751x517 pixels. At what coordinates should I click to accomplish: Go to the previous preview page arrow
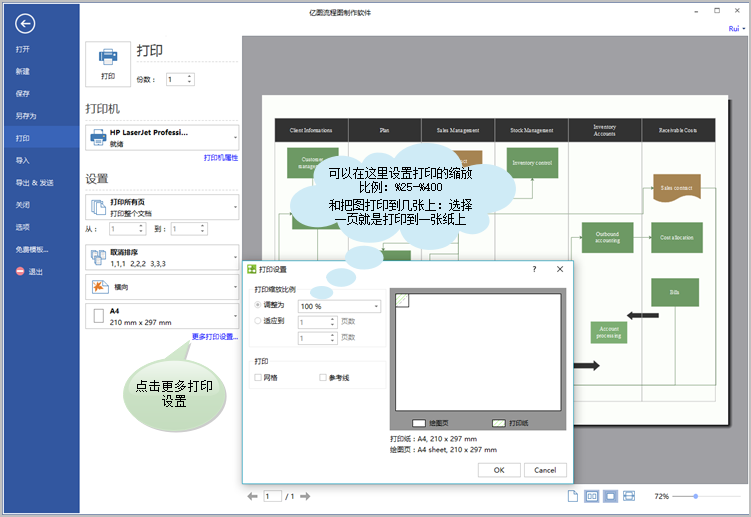pos(252,496)
